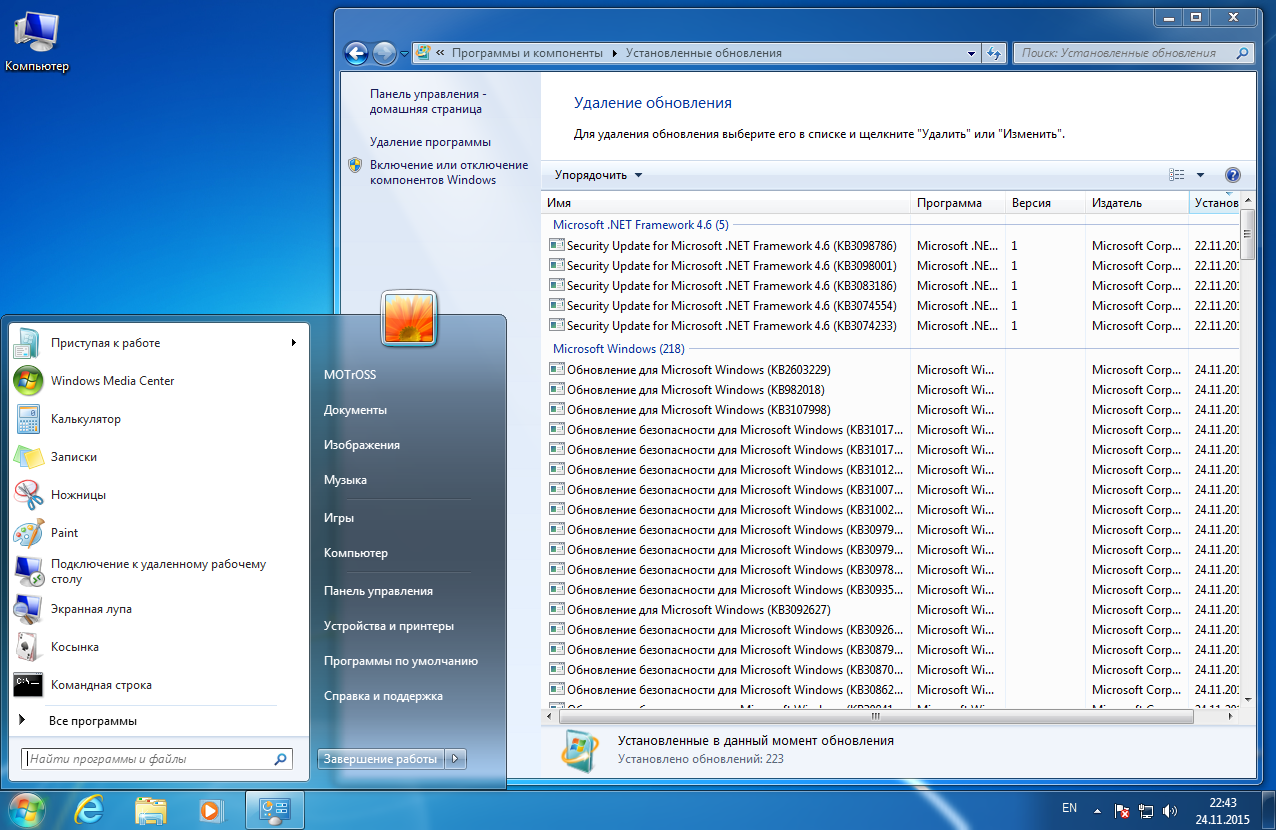Click network icon in system tray
Image resolution: width=1276 pixels, height=830 pixels.
pos(1147,809)
